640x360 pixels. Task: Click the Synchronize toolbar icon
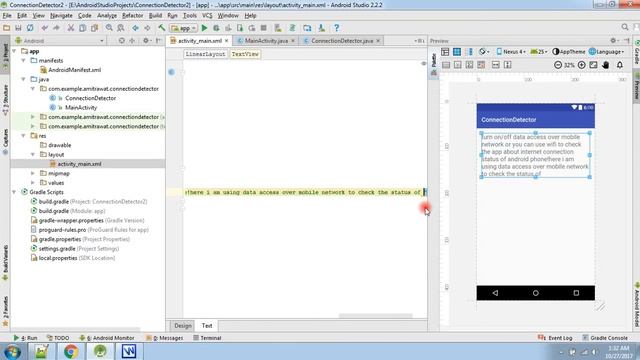(x=30, y=28)
